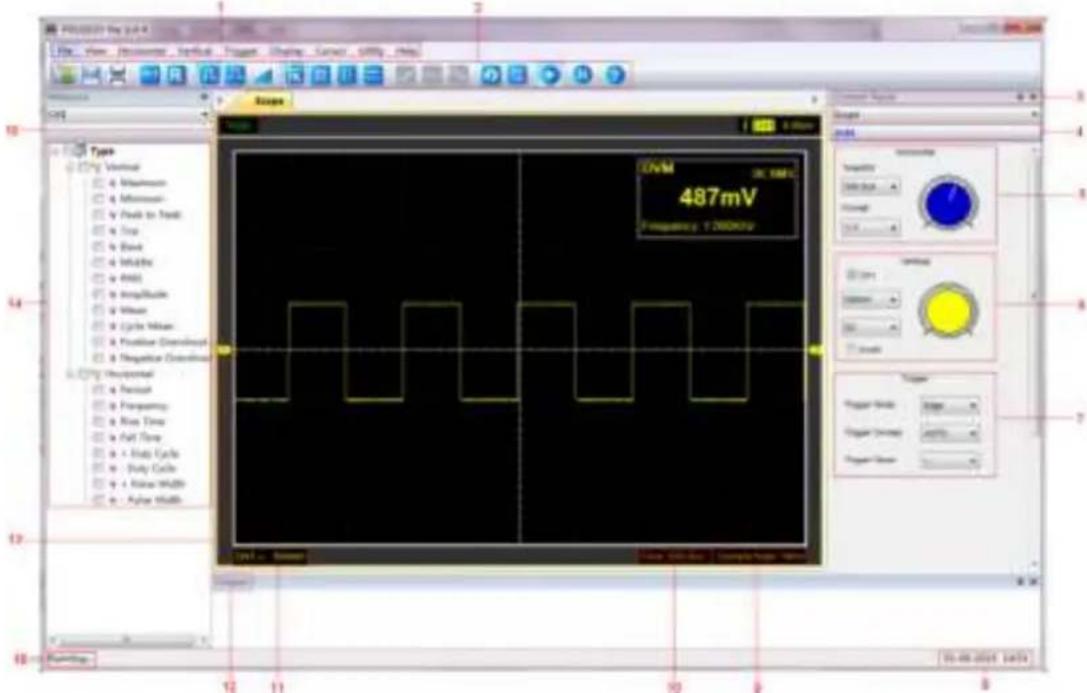Click the floppy disk save icon

pos(92,75)
